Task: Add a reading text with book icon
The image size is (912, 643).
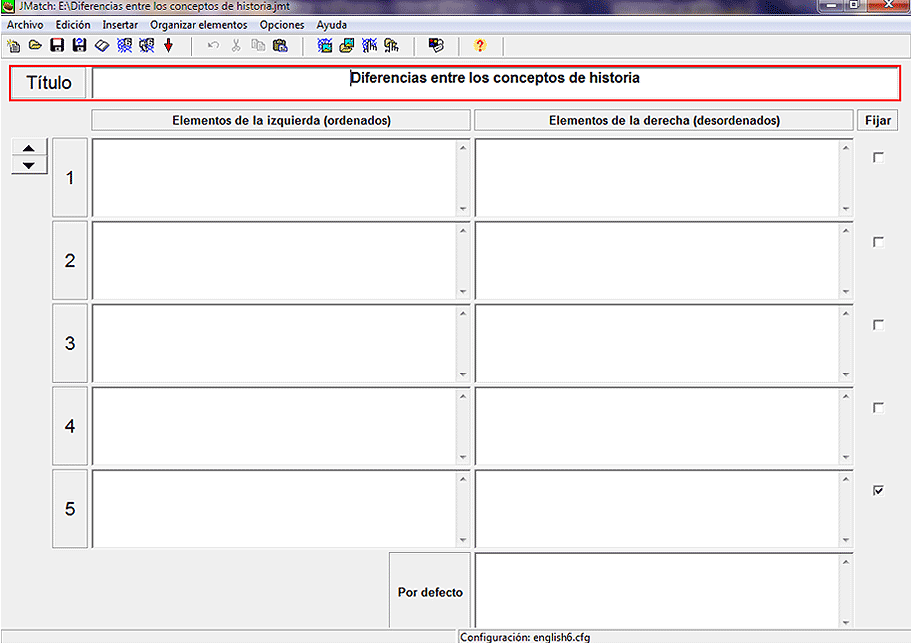Action: pyautogui.click(x=102, y=45)
